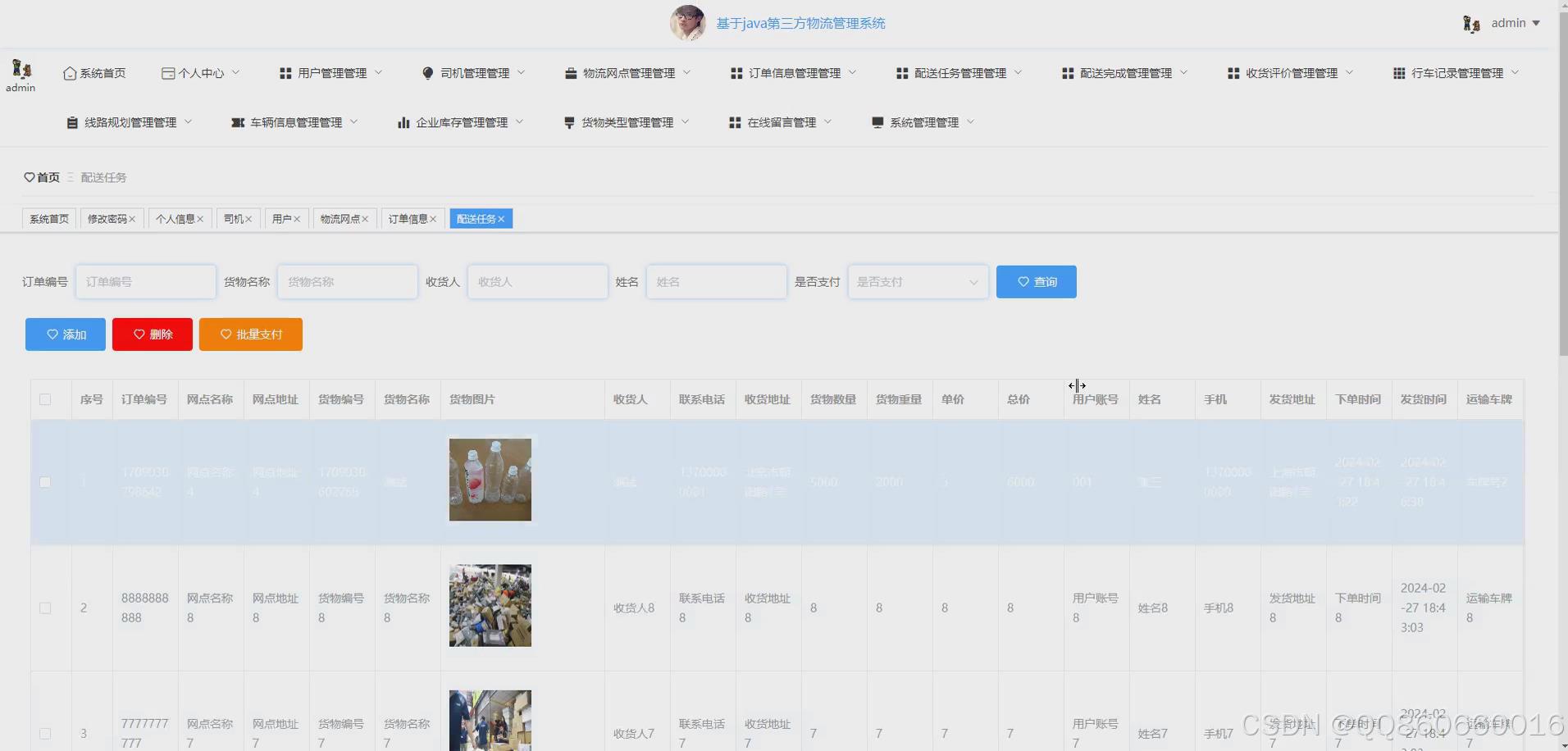Click the 企业库存管理管理 chart icon
This screenshot has height=751, width=1568.
coord(403,122)
